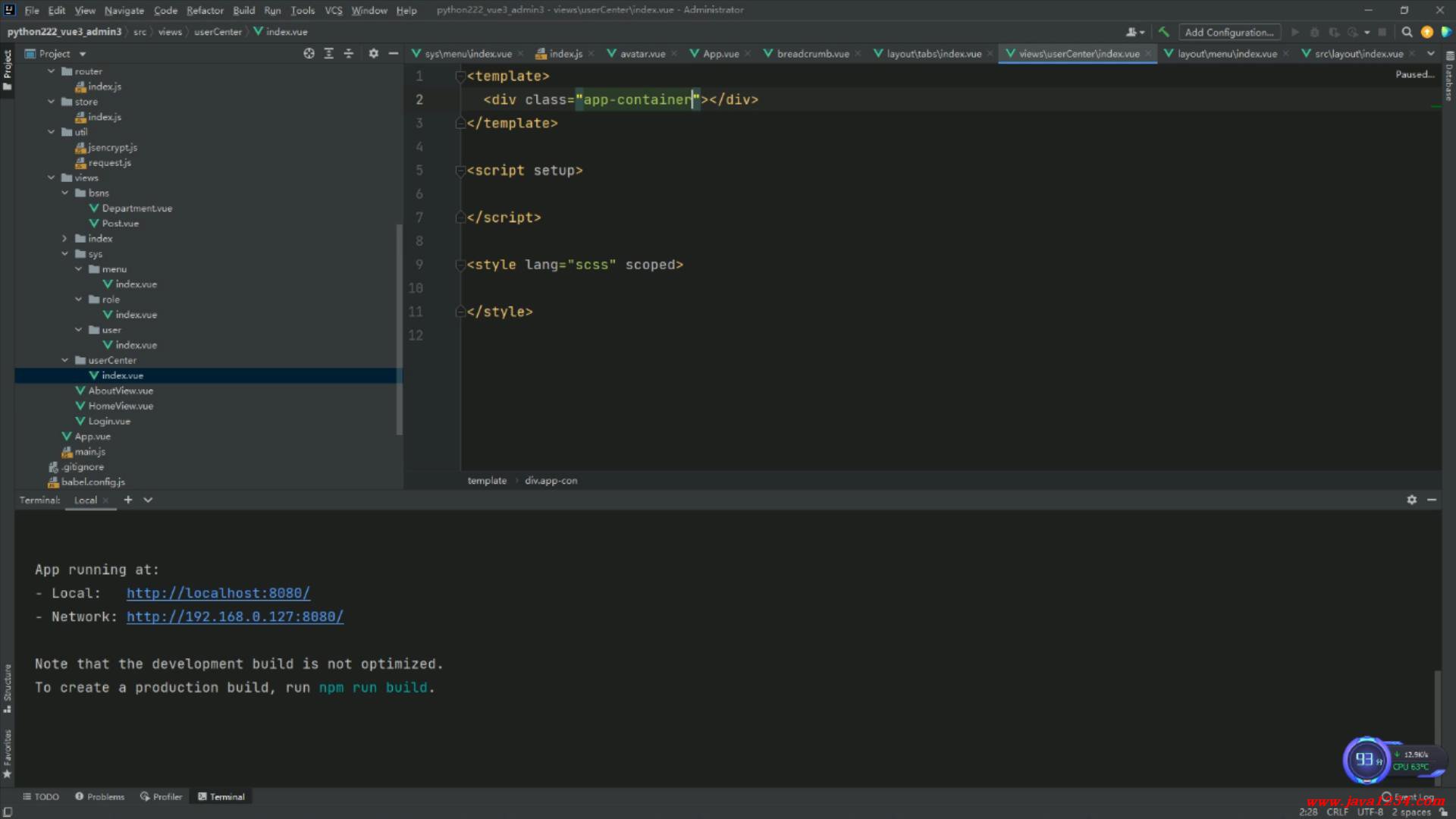Screen dimensions: 1456x819
Task: Toggle the Project tool window stripe button
Action: (8, 70)
